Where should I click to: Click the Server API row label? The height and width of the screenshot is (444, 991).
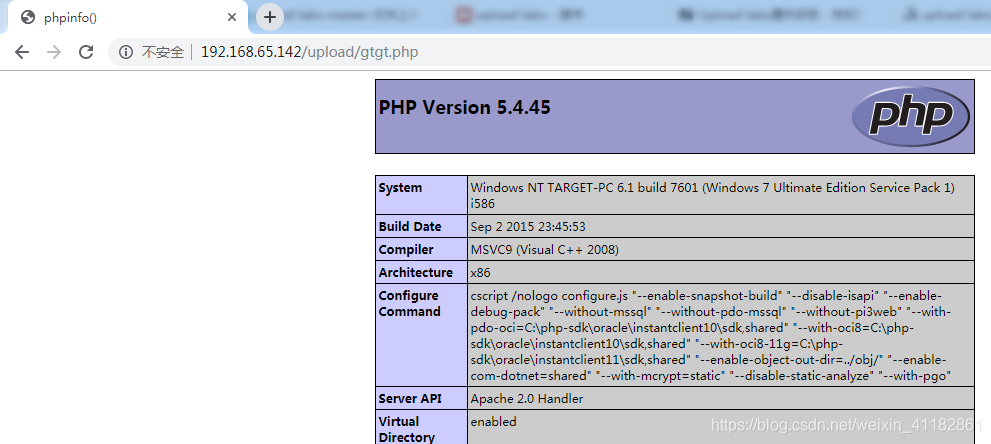pyautogui.click(x=410, y=399)
